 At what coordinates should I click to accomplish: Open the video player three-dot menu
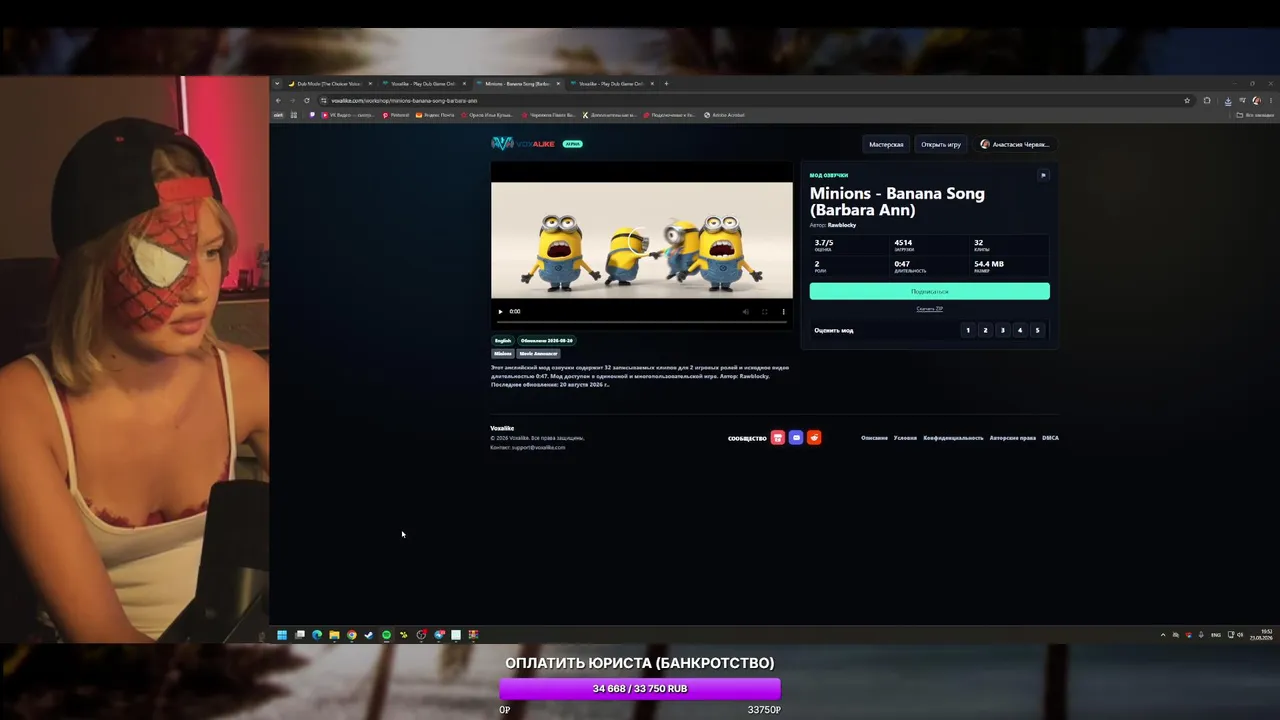[x=783, y=311]
